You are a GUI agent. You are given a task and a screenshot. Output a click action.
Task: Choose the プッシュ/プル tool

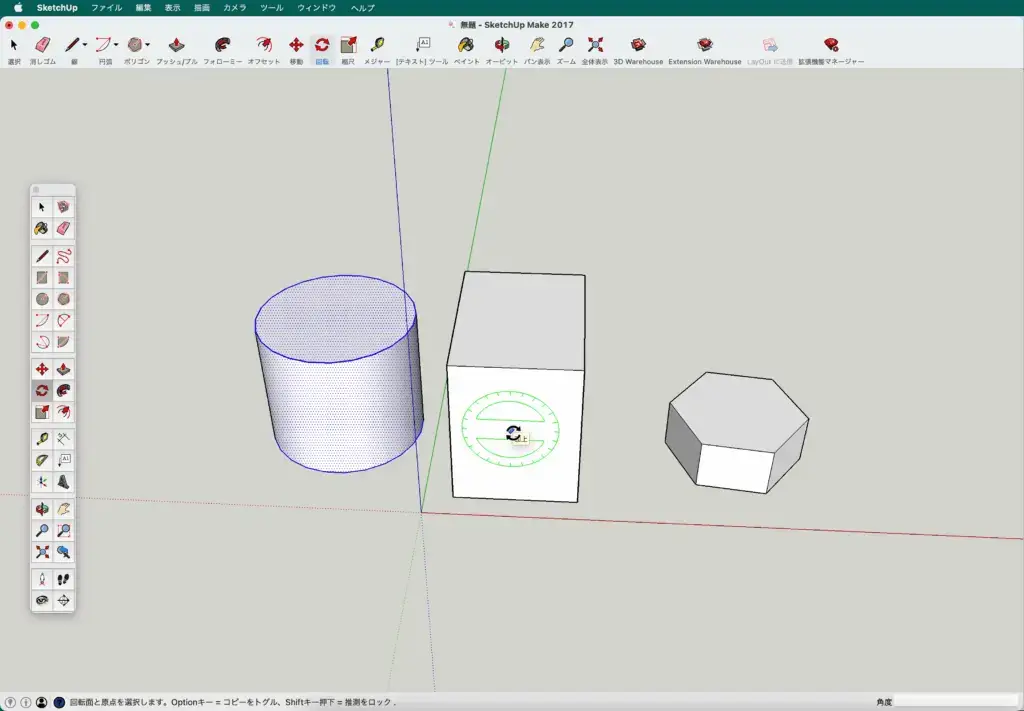click(176, 45)
